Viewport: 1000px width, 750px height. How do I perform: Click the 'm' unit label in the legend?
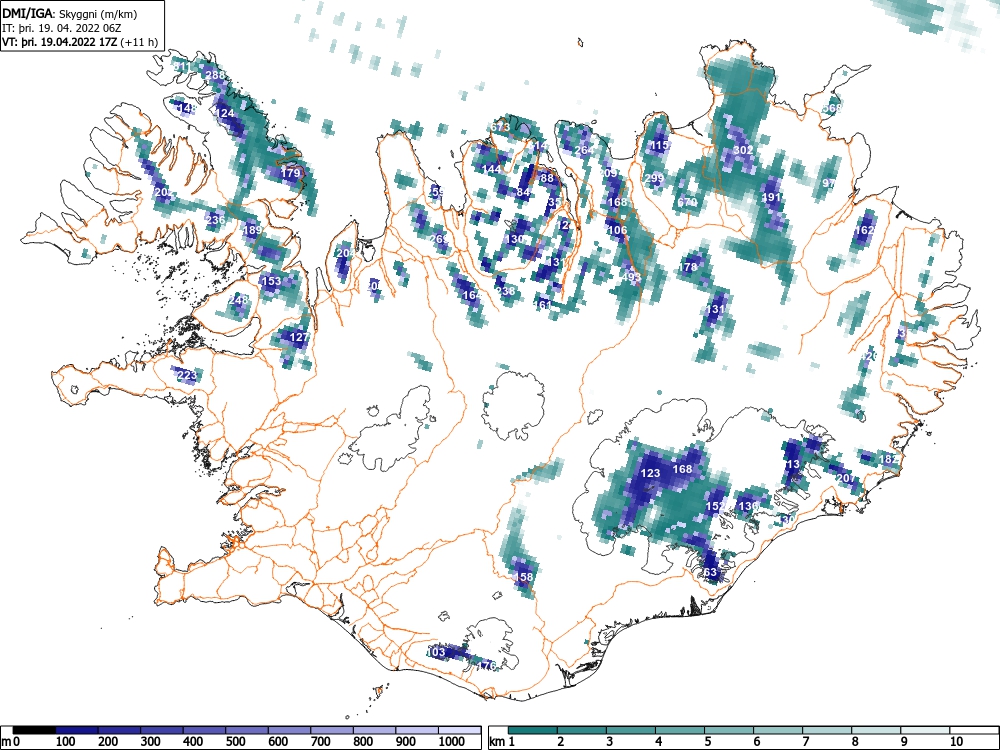click(6, 742)
